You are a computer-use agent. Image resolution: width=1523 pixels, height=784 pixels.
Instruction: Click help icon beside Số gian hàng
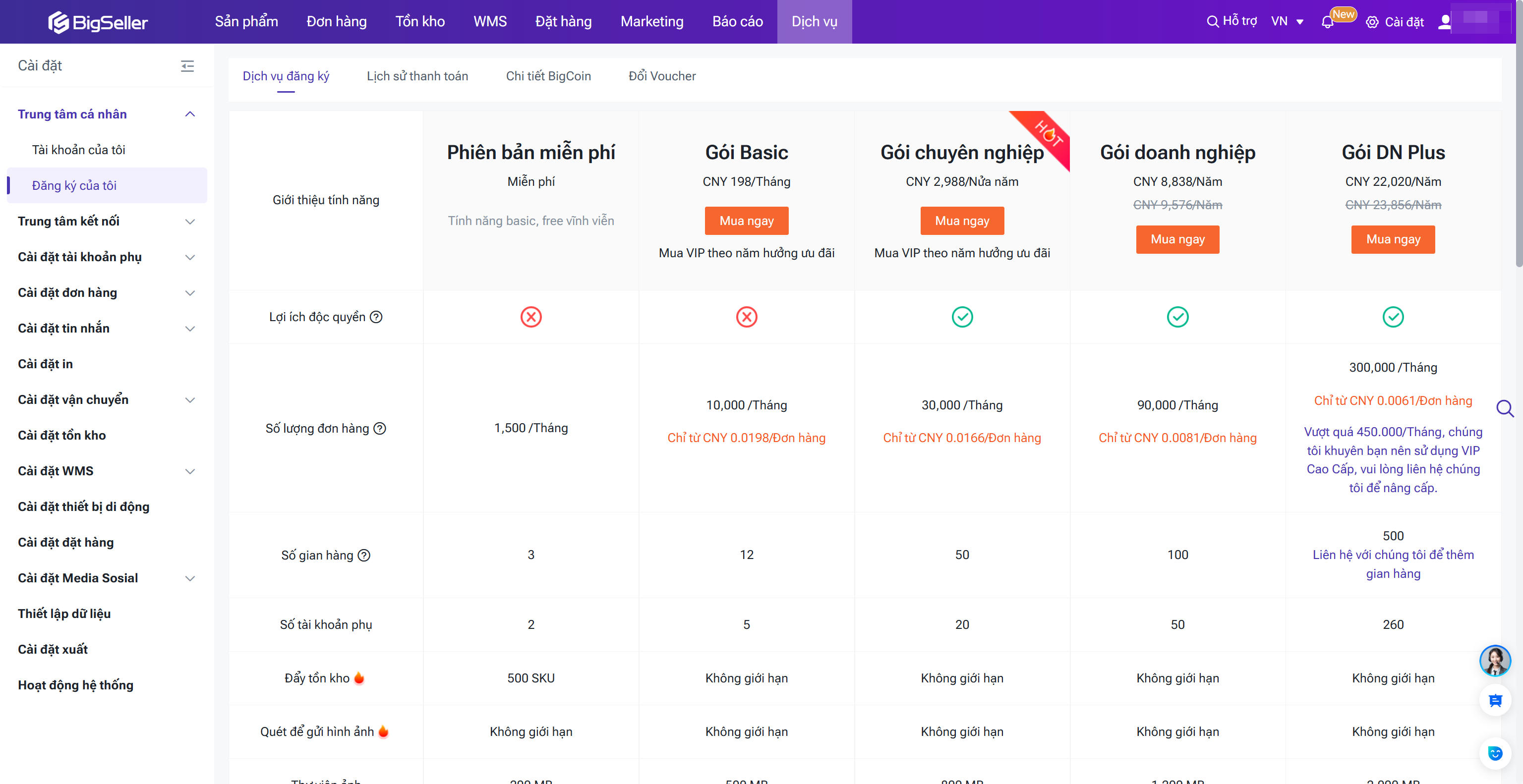tap(364, 556)
